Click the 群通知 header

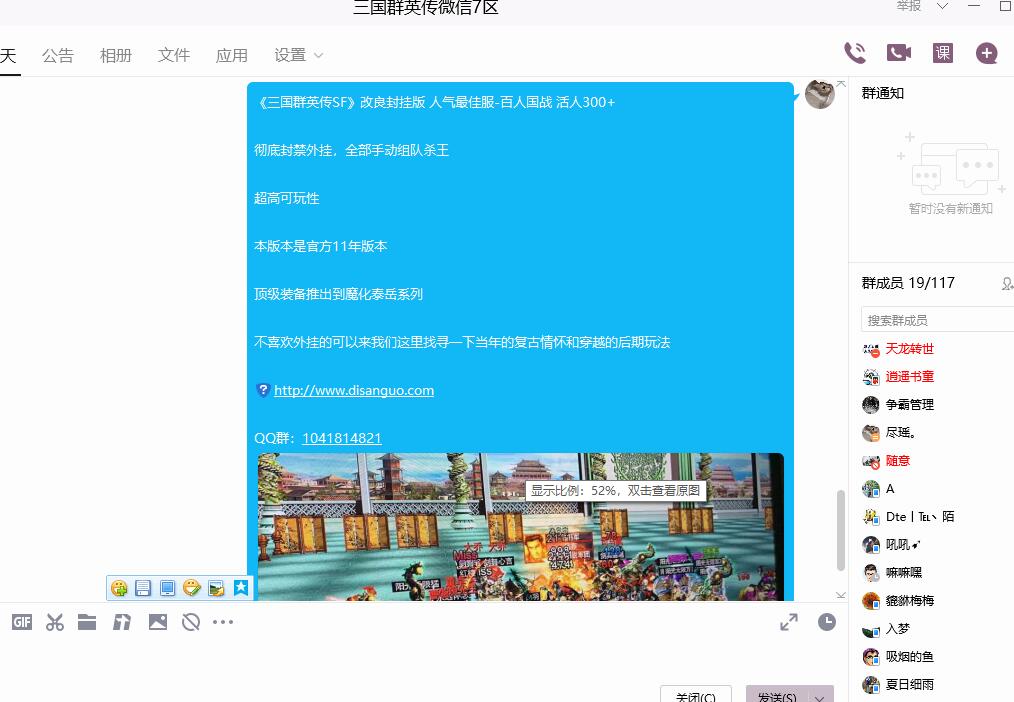click(883, 93)
